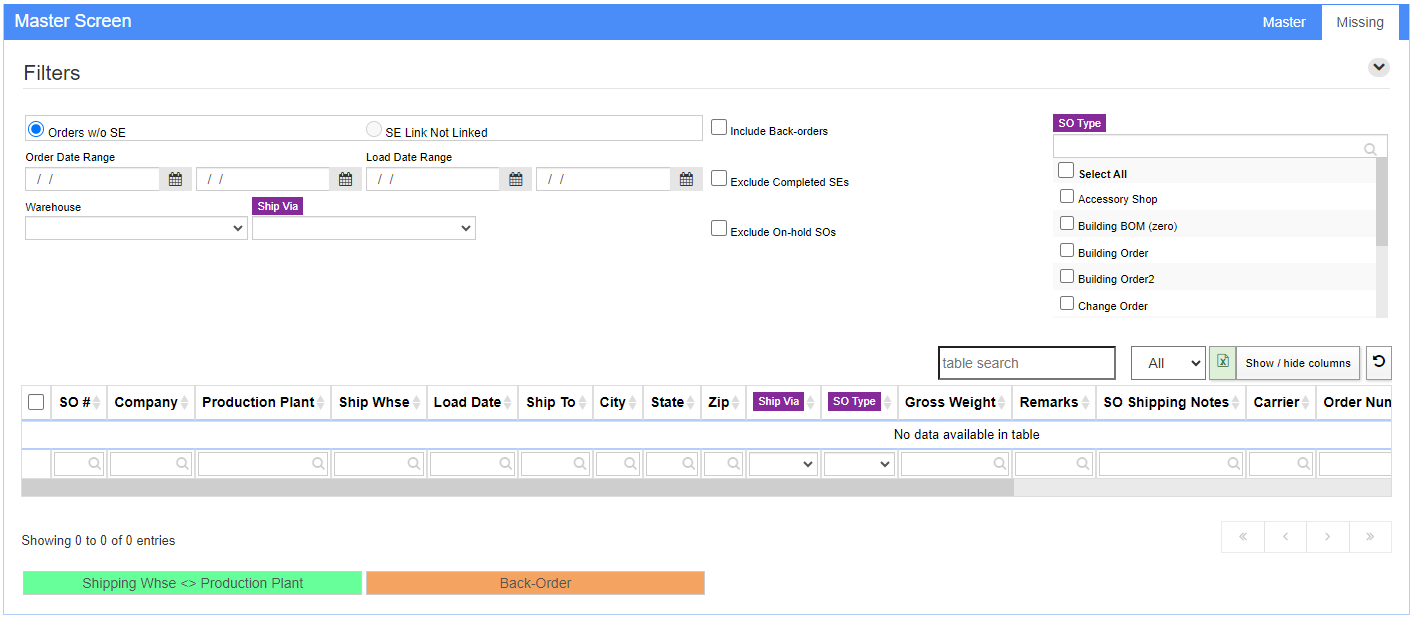Image resolution: width=1413 pixels, height=618 pixels.
Task: Collapse the Filters panel chevron
Action: [1379, 67]
